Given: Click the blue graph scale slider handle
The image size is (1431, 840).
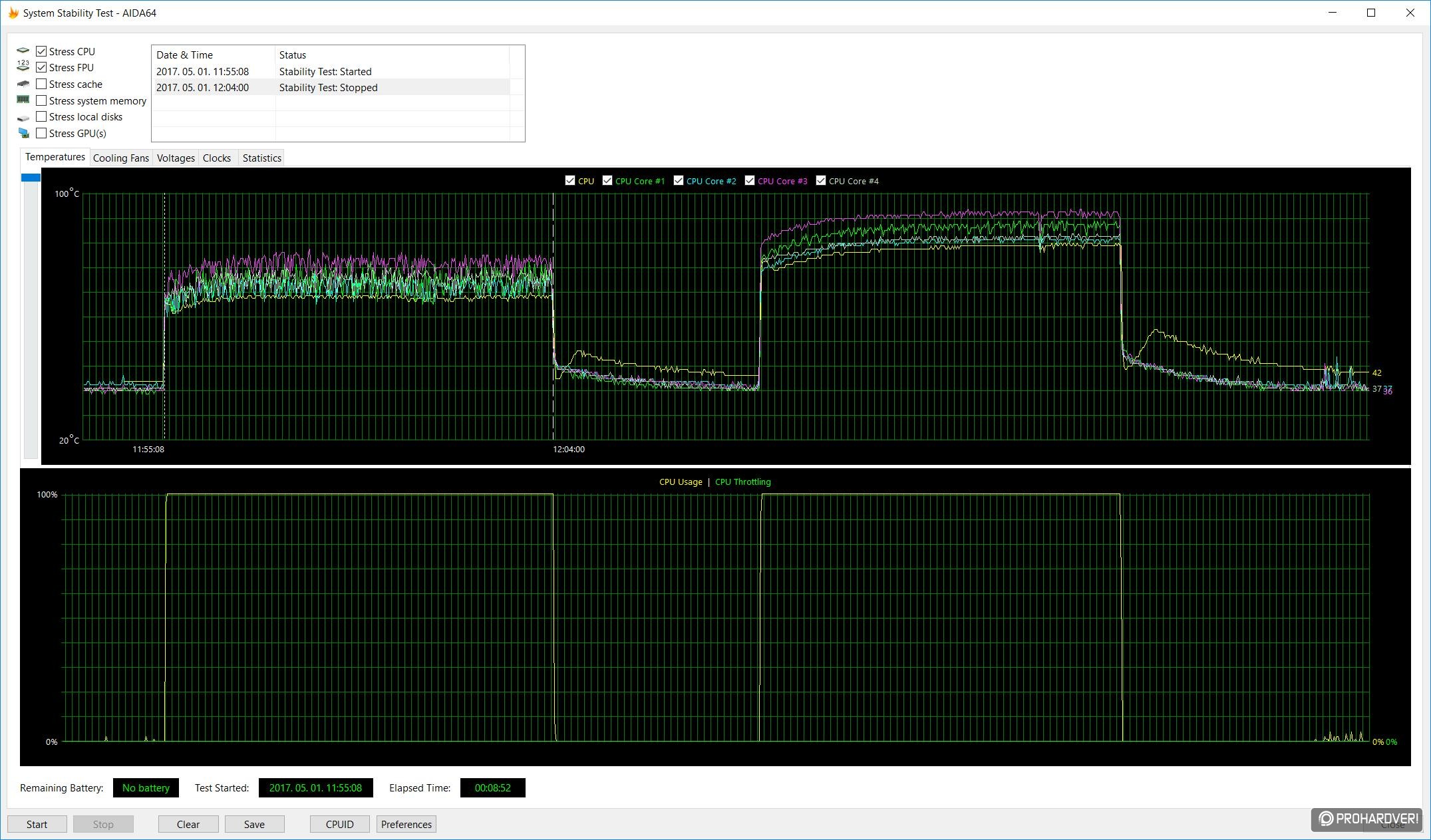Looking at the screenshot, I should click(31, 178).
